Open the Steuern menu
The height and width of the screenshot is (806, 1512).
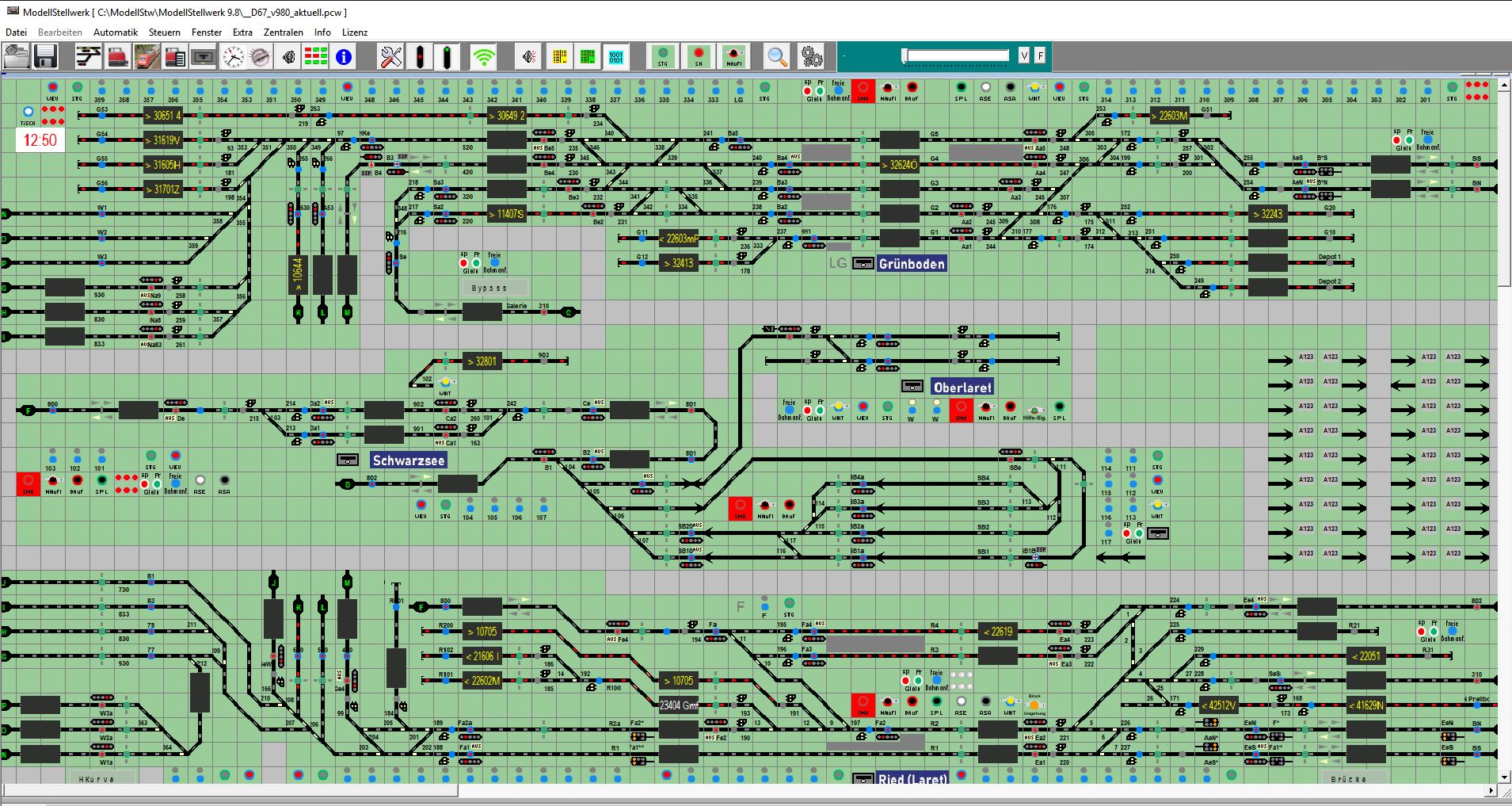[165, 32]
